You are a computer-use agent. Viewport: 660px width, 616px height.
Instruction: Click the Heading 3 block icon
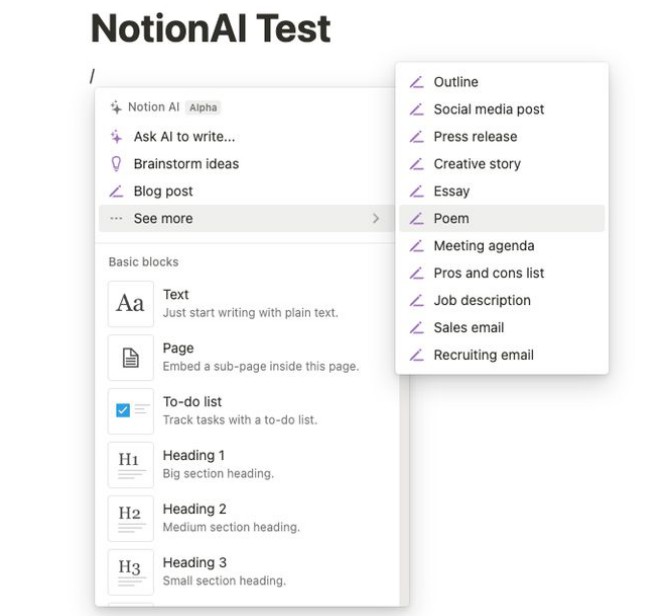130,571
